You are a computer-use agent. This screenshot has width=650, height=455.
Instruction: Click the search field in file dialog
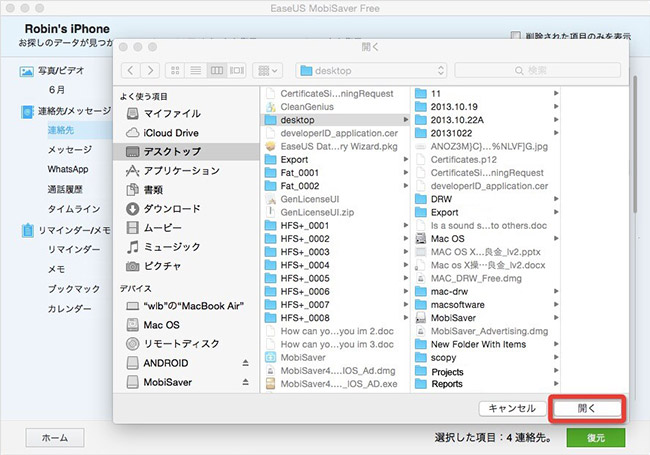pyautogui.click(x=538, y=70)
